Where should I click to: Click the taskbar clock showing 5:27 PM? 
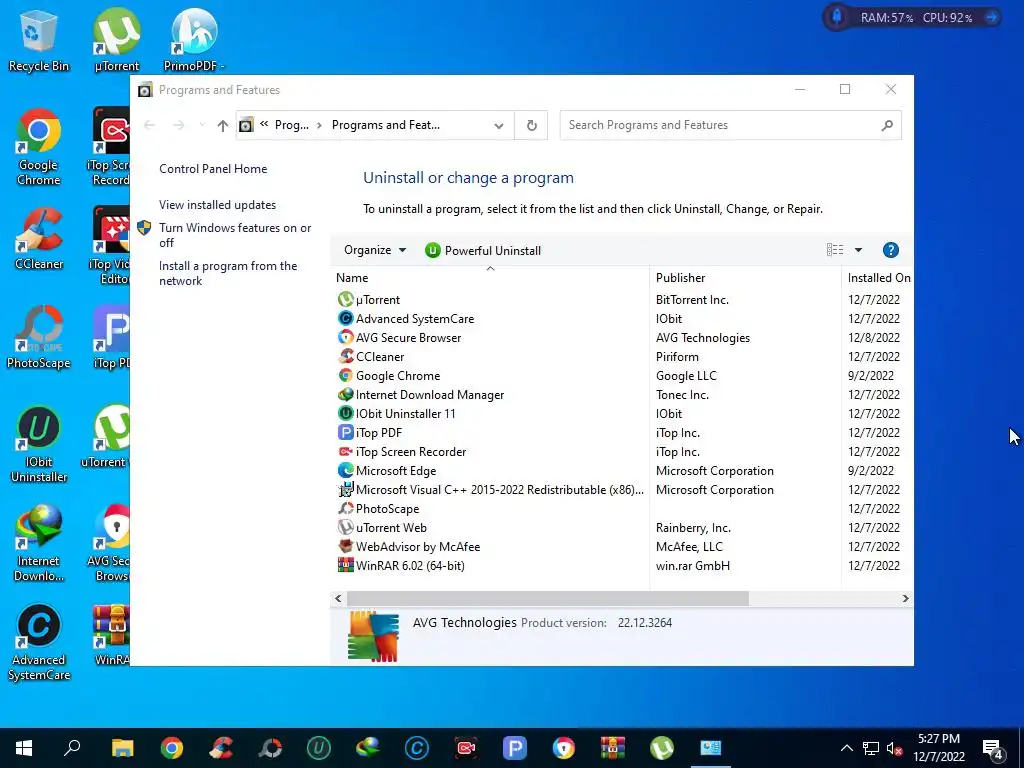pos(938,748)
